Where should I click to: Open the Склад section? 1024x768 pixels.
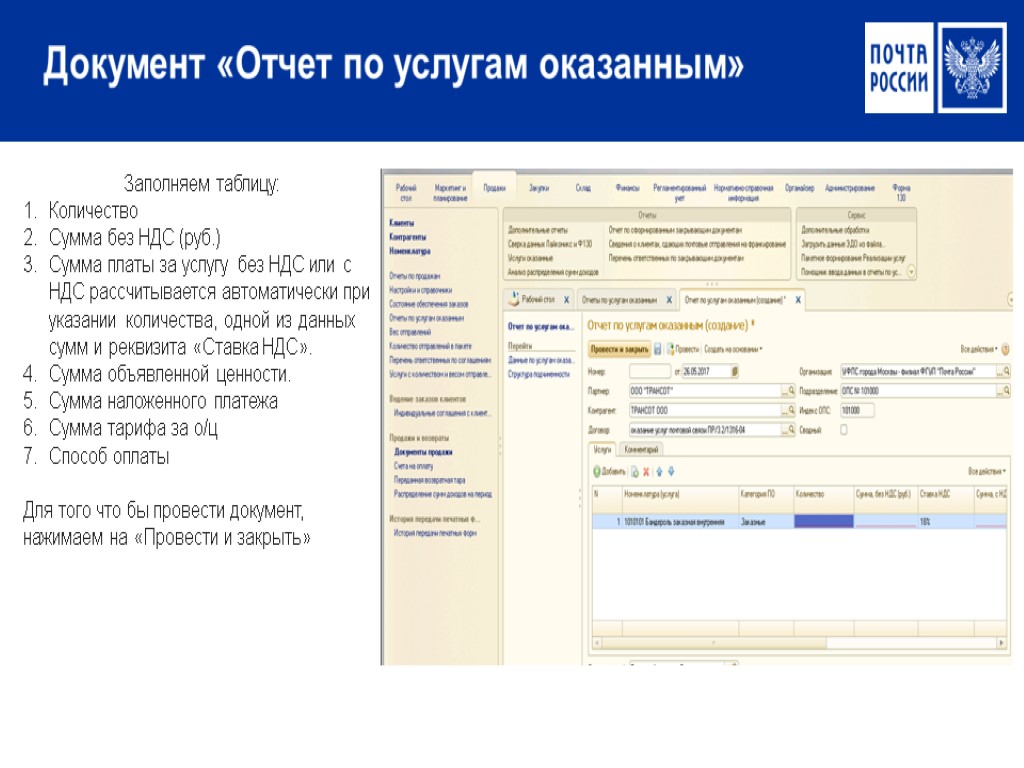click(x=583, y=188)
